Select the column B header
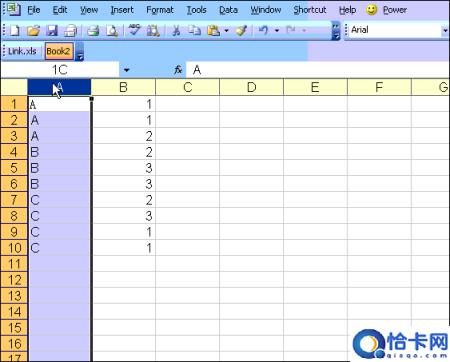The height and width of the screenshot is (362, 450). coord(123,87)
